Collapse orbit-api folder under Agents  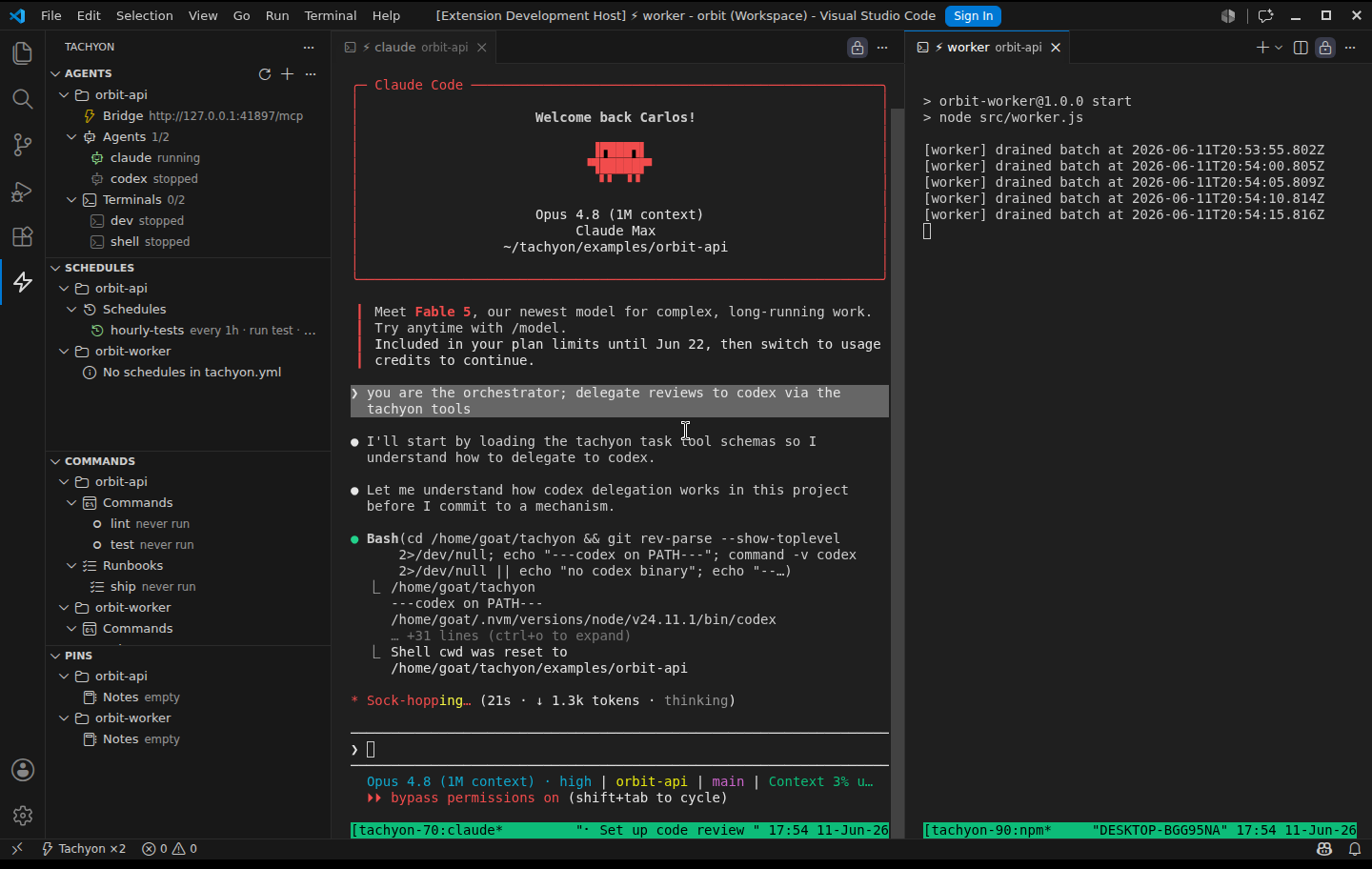pyautogui.click(x=64, y=94)
